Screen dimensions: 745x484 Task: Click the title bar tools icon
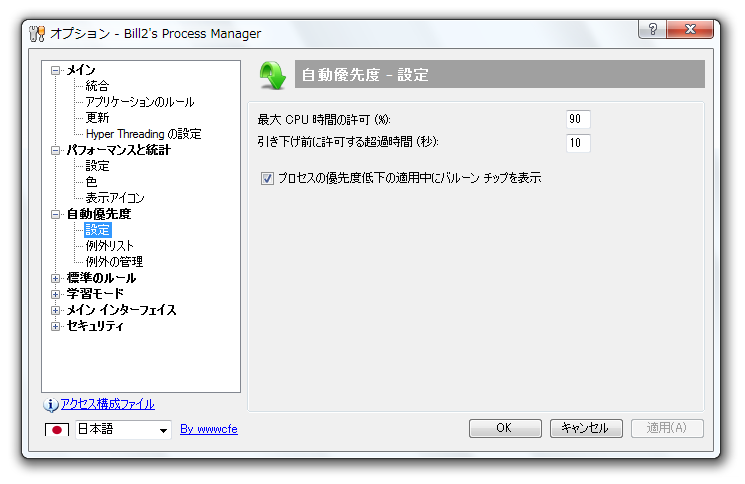click(x=37, y=34)
